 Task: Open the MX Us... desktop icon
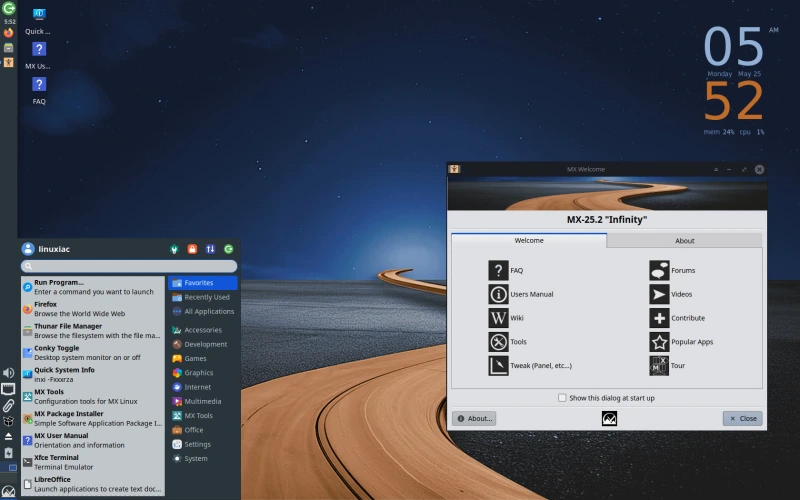click(39, 56)
